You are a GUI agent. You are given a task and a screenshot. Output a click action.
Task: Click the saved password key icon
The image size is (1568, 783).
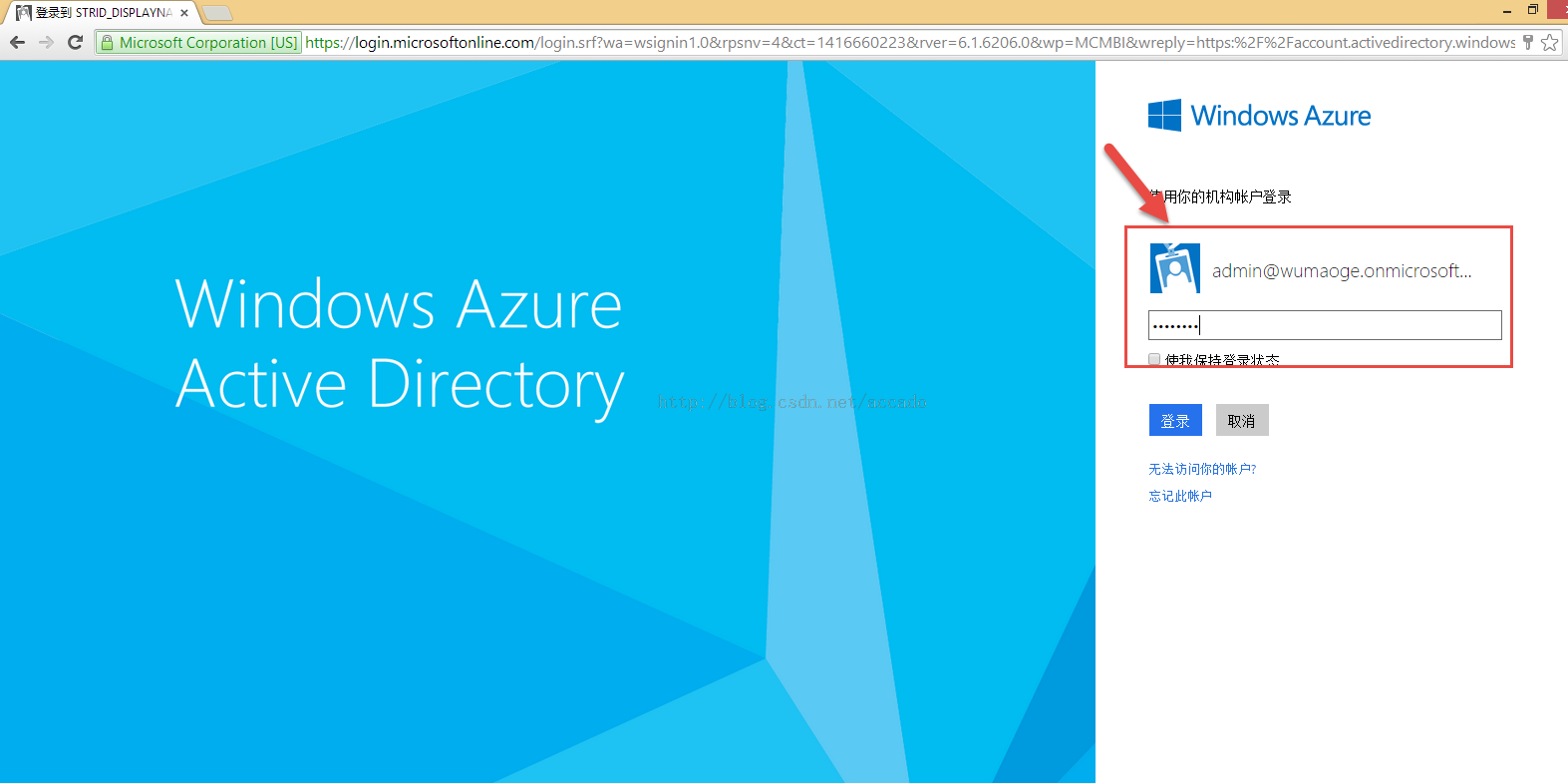click(1527, 42)
